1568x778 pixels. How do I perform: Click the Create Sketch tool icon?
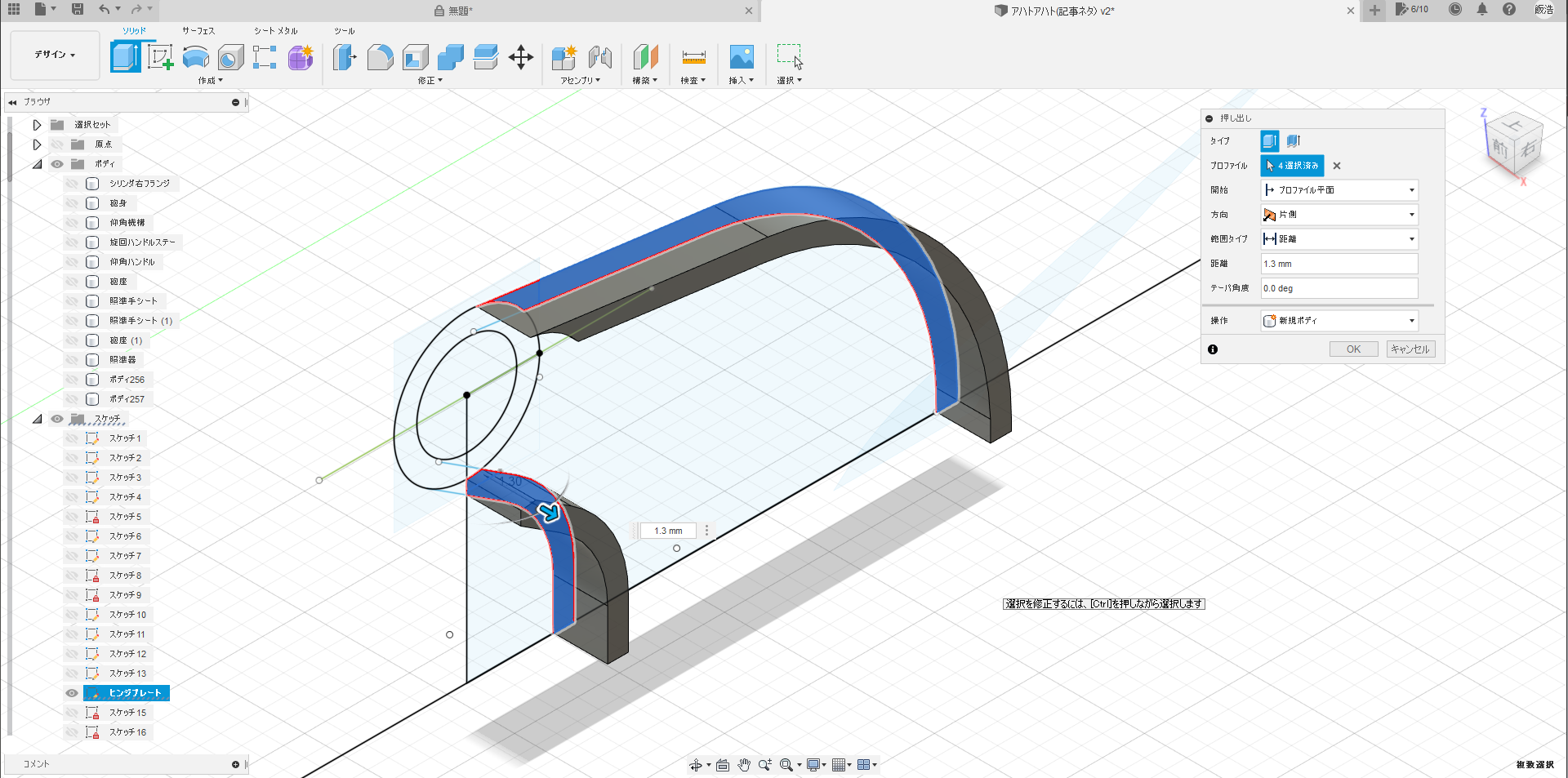160,57
